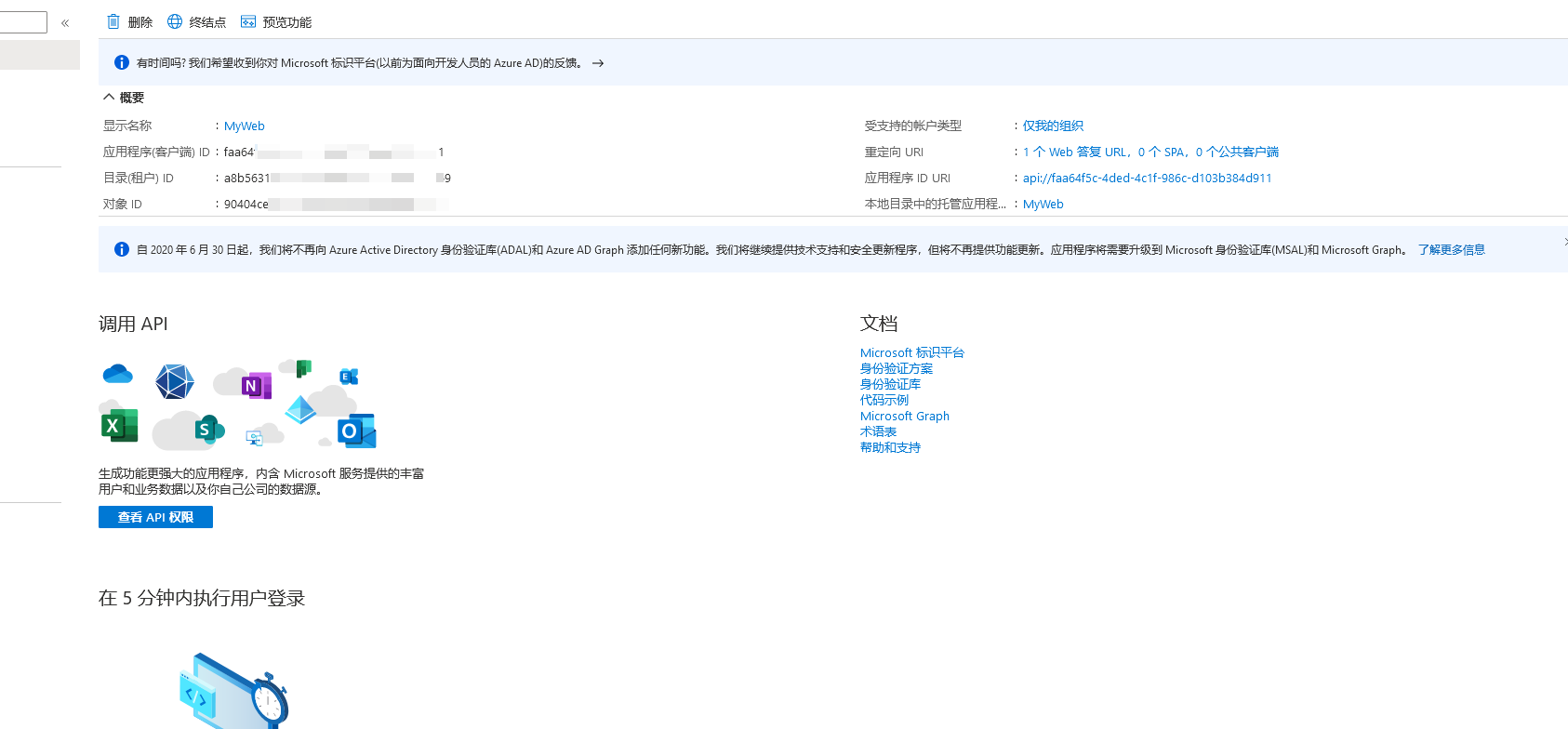Screen dimensions: 1568x729
Task: Open the 身份验证方案 link
Action: coord(896,368)
